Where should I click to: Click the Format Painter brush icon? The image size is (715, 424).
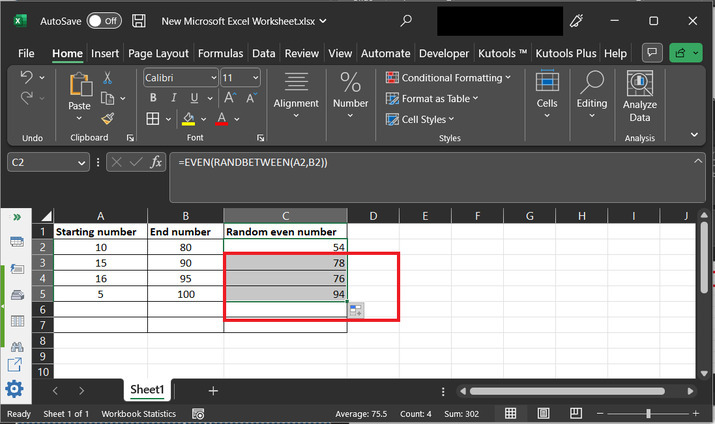pyautogui.click(x=107, y=118)
